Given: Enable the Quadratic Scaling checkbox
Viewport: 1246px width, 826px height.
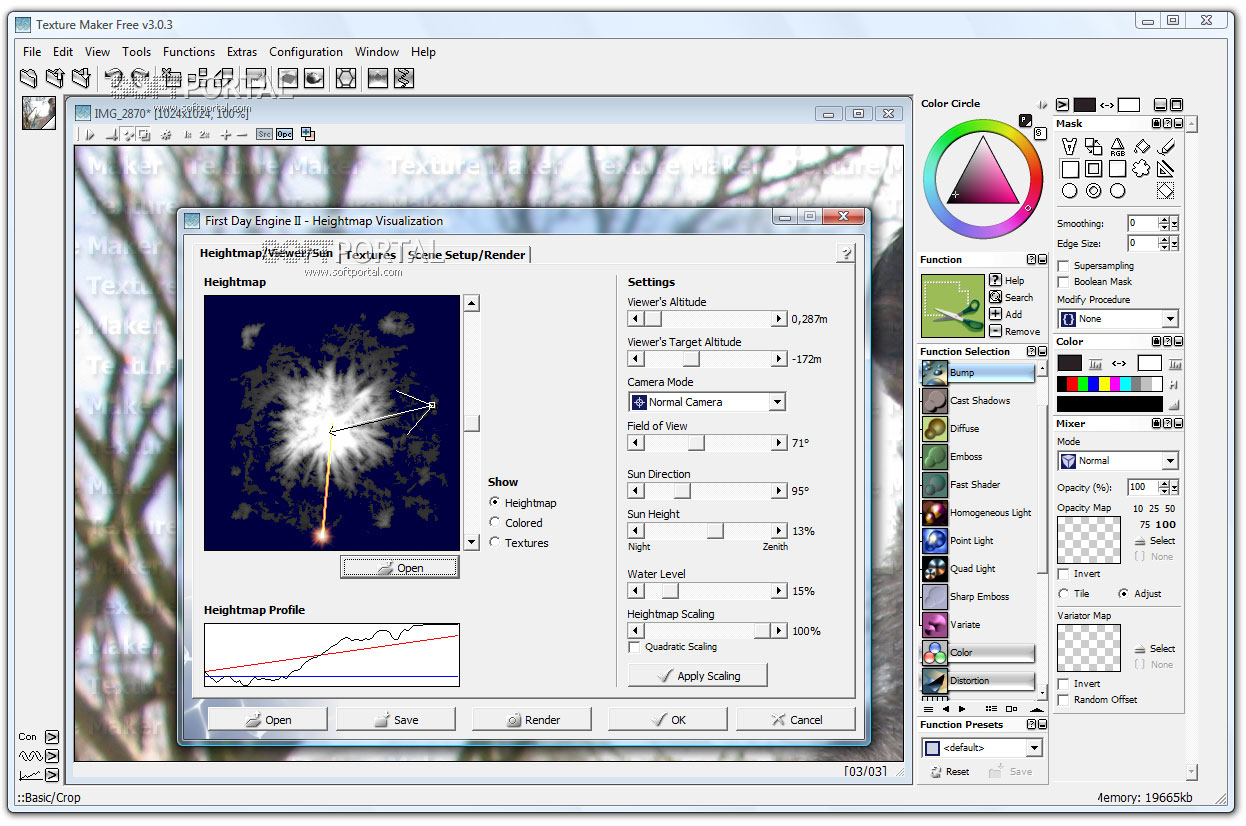Looking at the screenshot, I should pyautogui.click(x=634, y=647).
